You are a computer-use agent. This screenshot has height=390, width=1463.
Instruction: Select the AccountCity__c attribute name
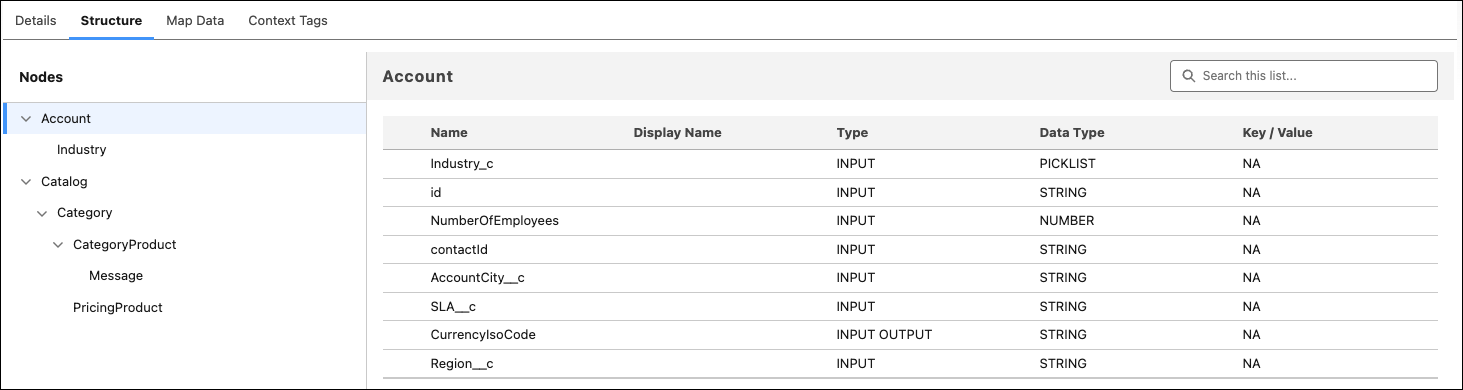pos(478,278)
